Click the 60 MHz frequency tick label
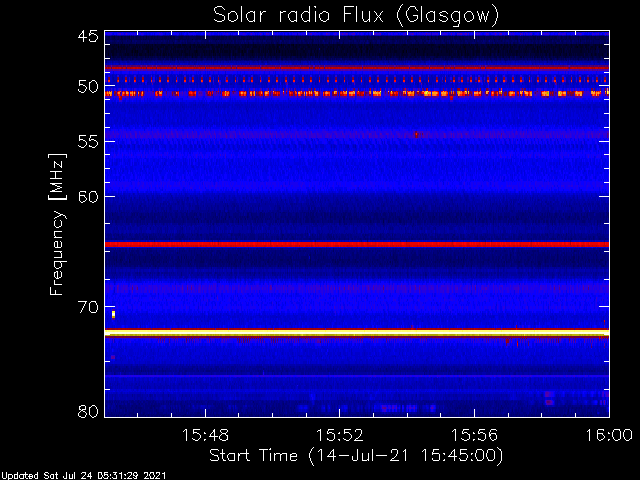Image resolution: width=640 pixels, height=480 pixels. coord(87,196)
